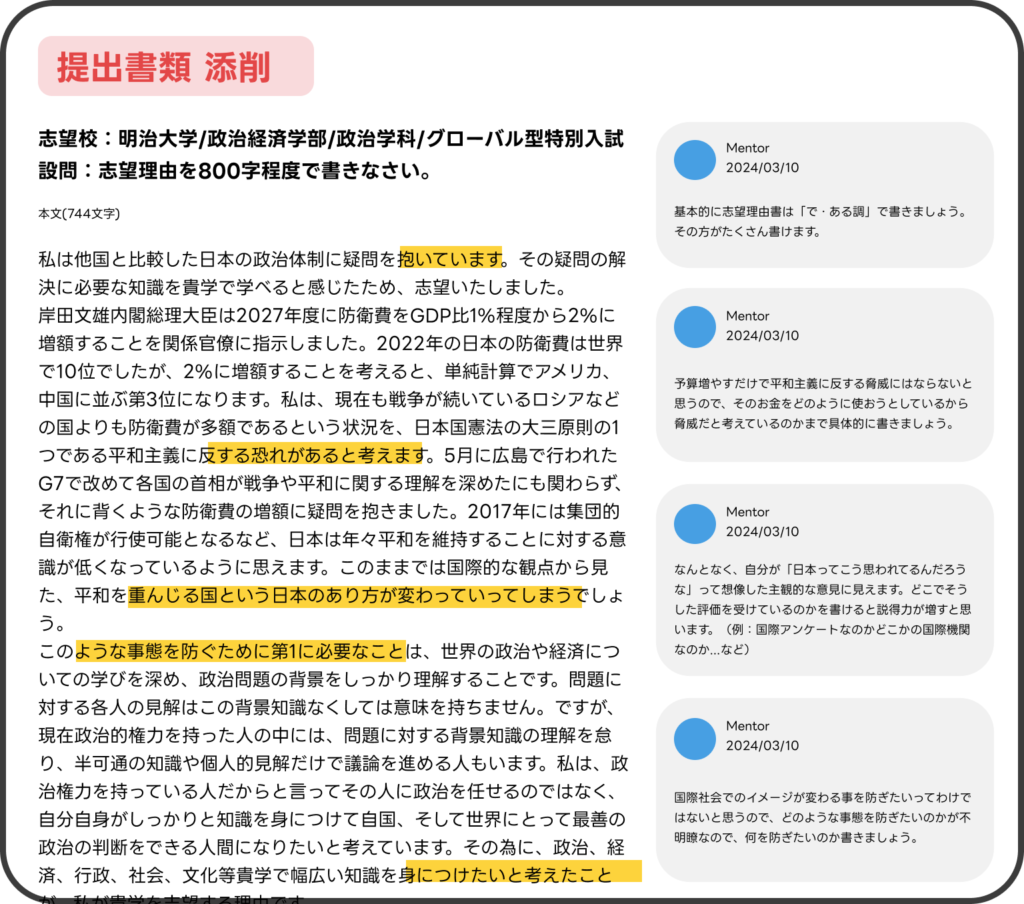Open the comment about 国際社会でのイメージ
Screen dimensions: 1024x904
825,789
